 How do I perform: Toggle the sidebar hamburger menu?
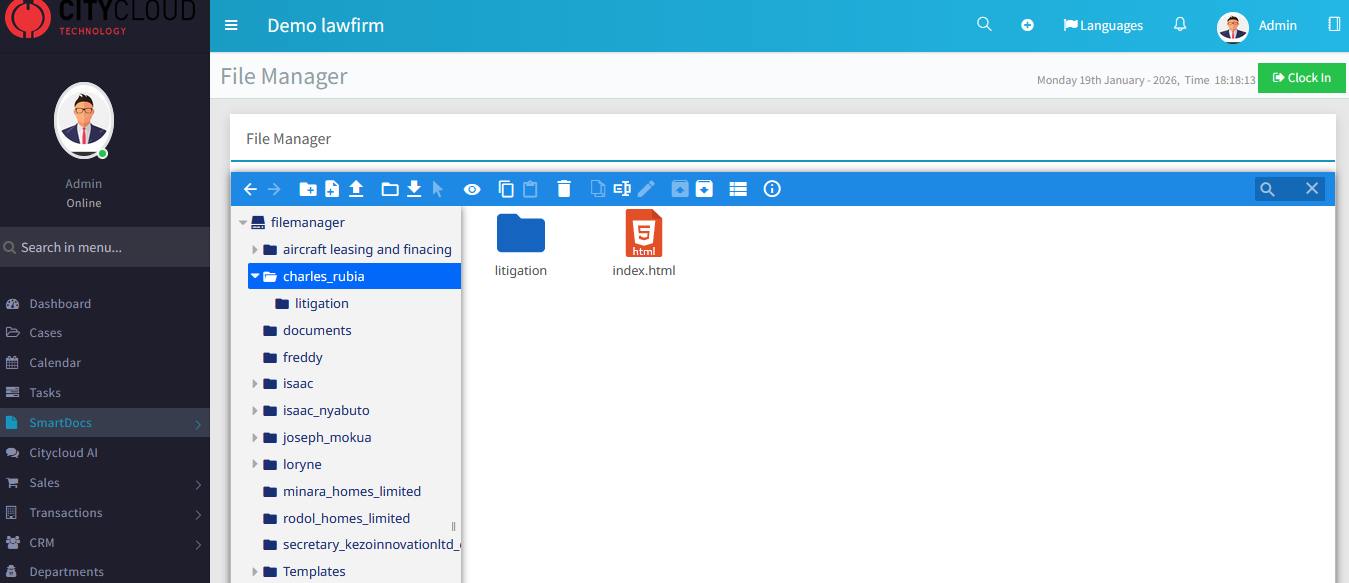[x=232, y=26]
